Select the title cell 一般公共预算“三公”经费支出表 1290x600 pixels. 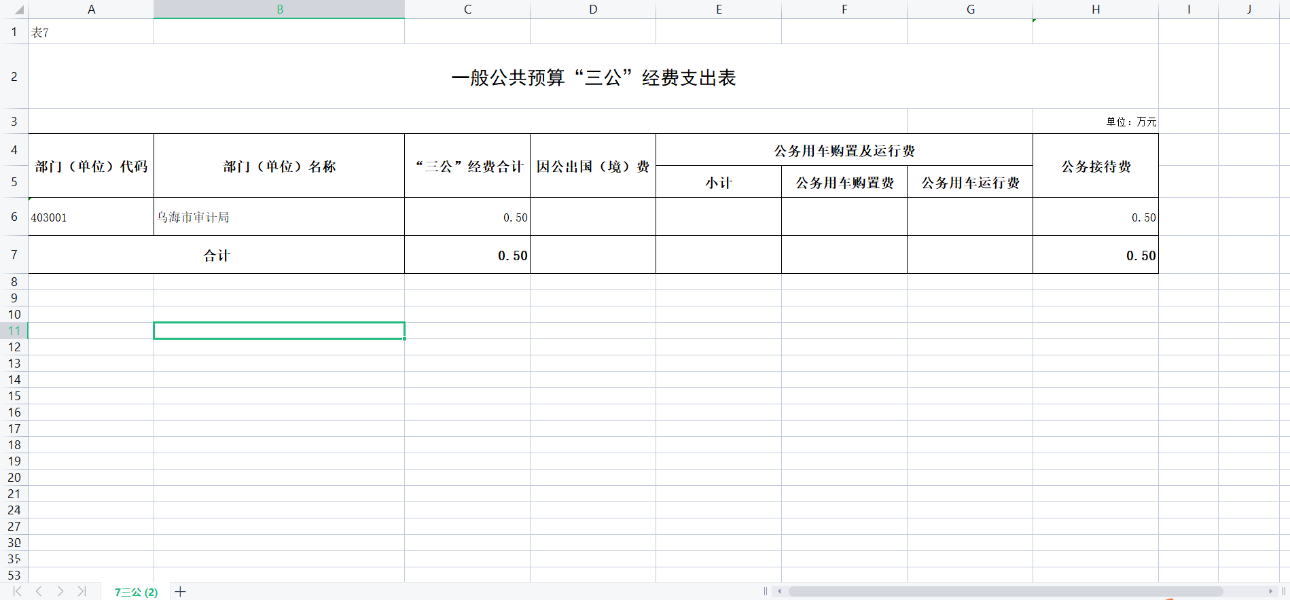coord(593,78)
